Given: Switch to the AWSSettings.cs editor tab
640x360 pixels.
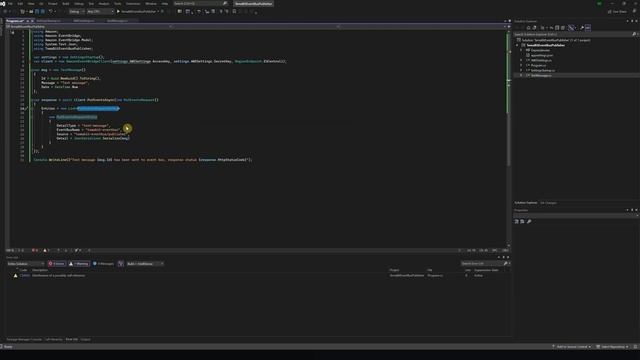Looking at the screenshot, I should point(84,20).
